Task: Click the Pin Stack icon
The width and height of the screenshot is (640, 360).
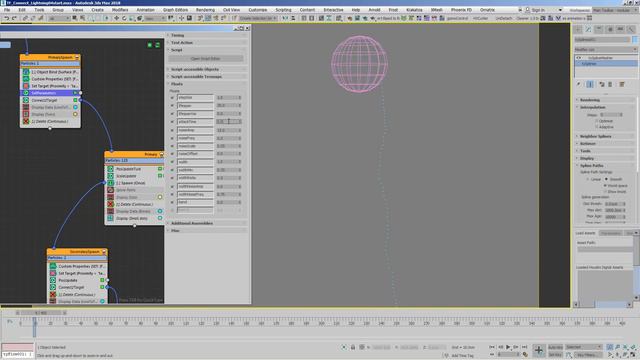Action: tap(579, 84)
